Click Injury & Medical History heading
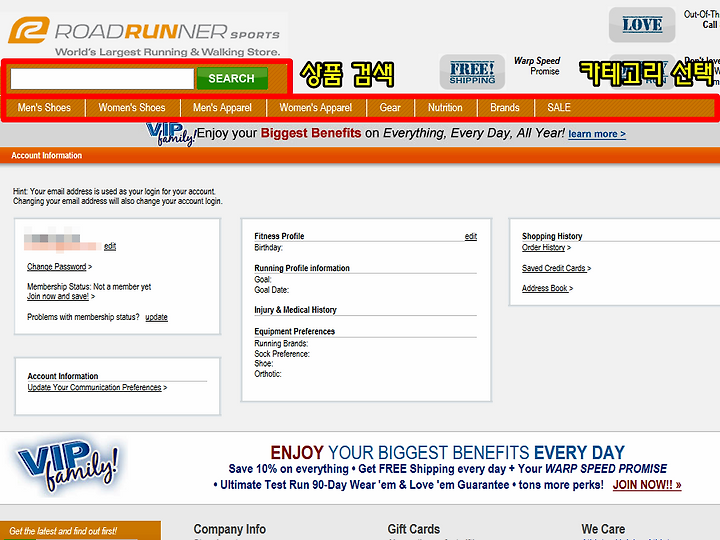This screenshot has width=720, height=540. pos(296,310)
